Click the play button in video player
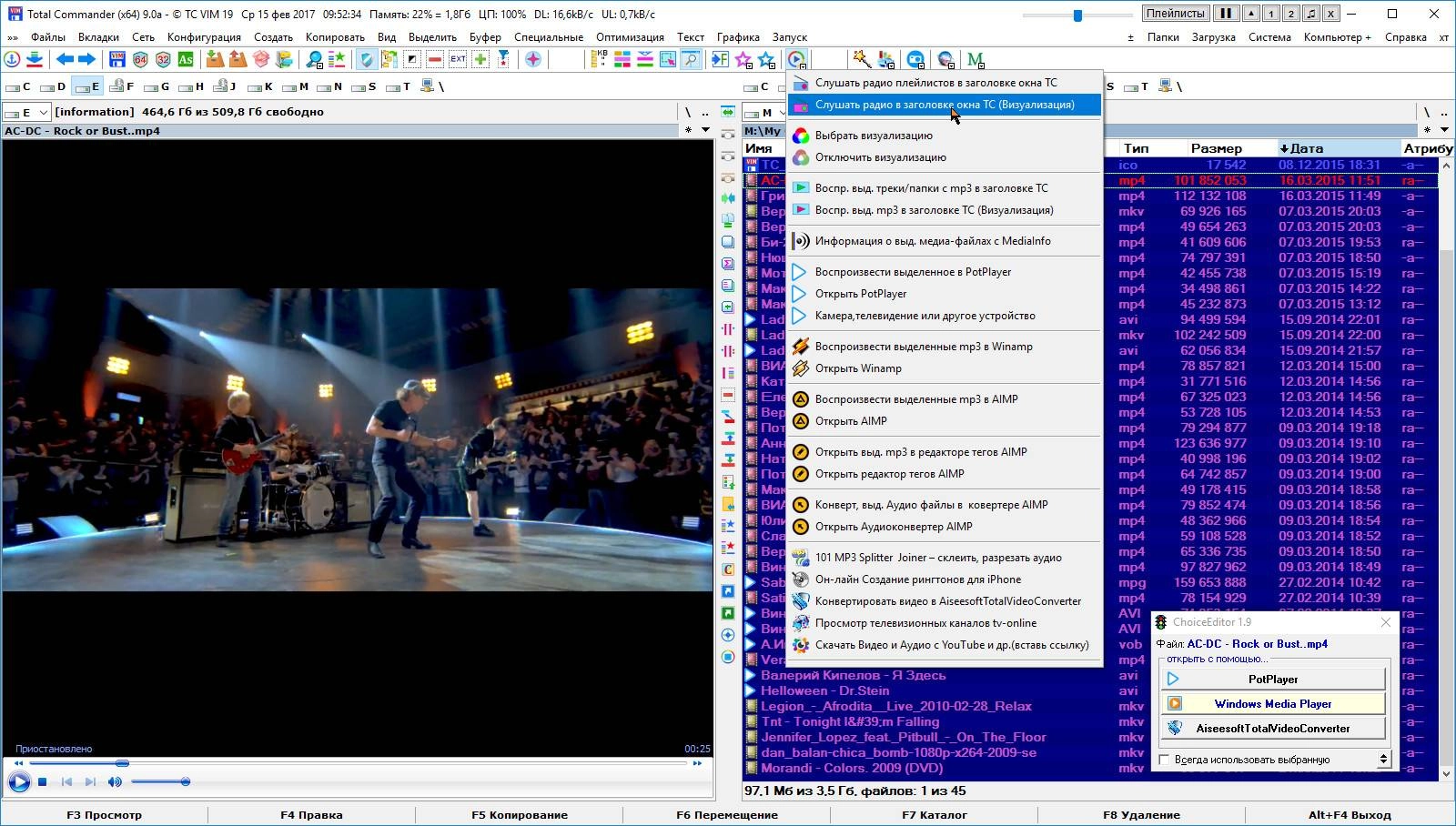 click(x=18, y=781)
